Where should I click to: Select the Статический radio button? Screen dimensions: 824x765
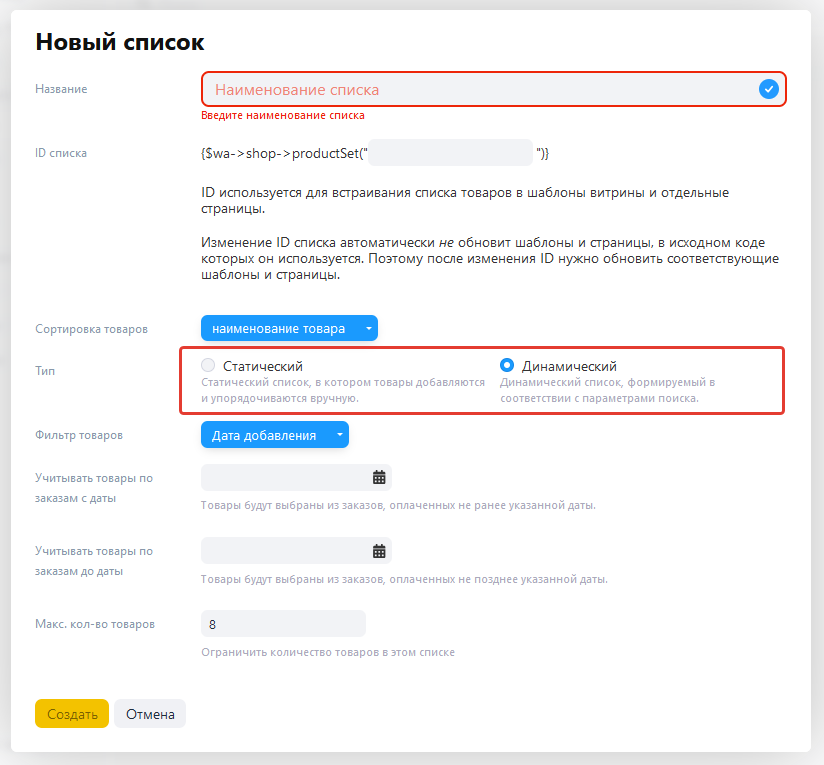pyautogui.click(x=208, y=365)
